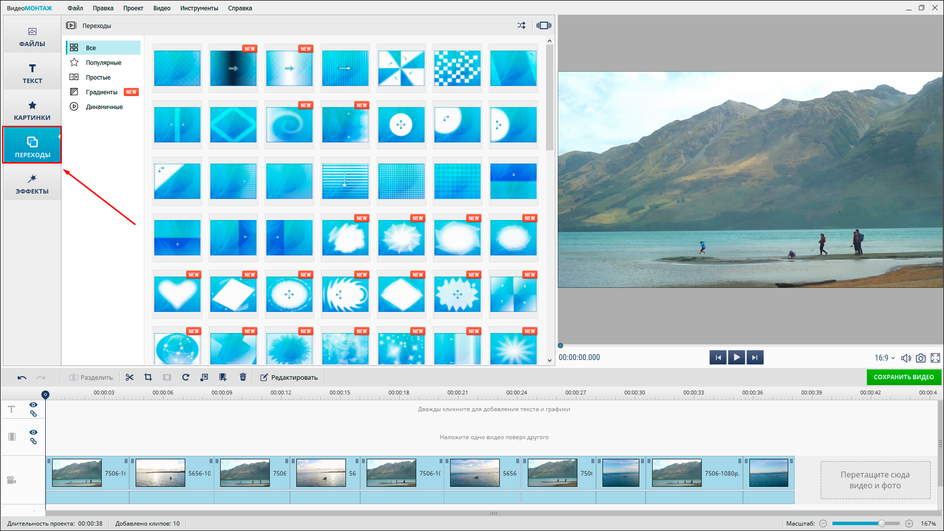Open the Инструменты menu
The image size is (944, 531).
point(199,8)
